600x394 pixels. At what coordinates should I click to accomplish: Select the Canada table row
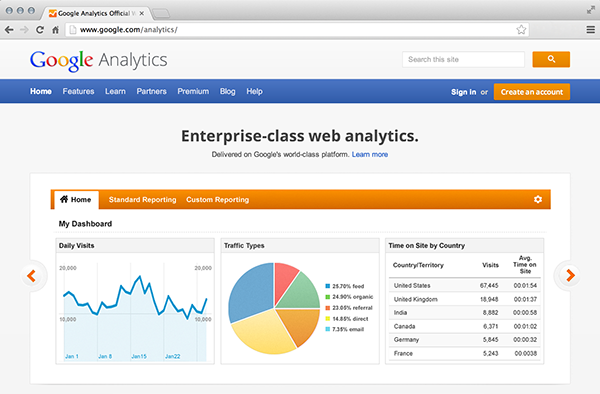click(465, 326)
